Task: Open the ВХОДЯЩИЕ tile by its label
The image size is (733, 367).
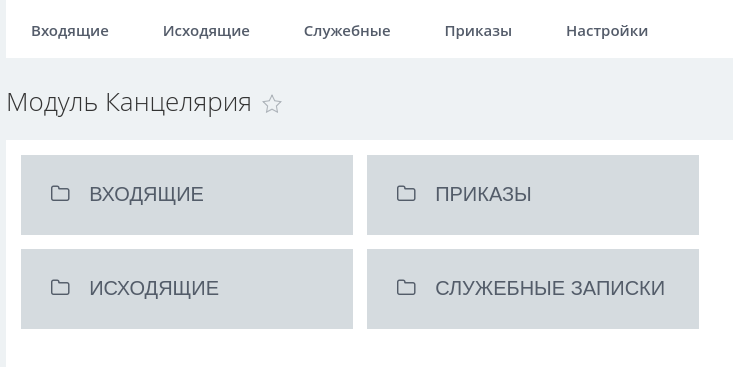Action: point(146,194)
